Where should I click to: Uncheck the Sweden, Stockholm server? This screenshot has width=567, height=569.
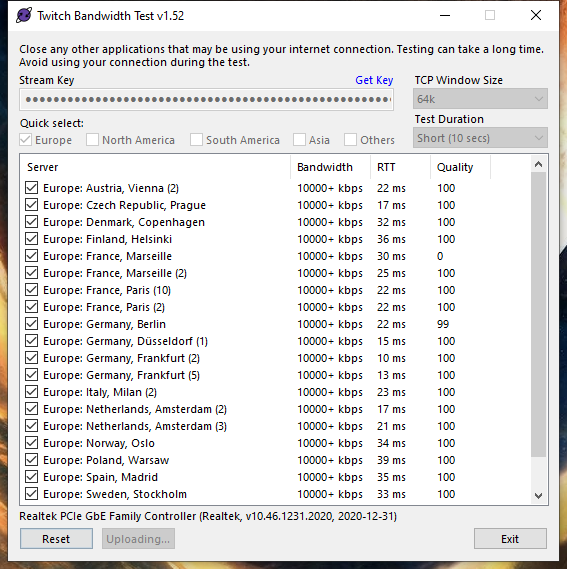[x=32, y=494]
